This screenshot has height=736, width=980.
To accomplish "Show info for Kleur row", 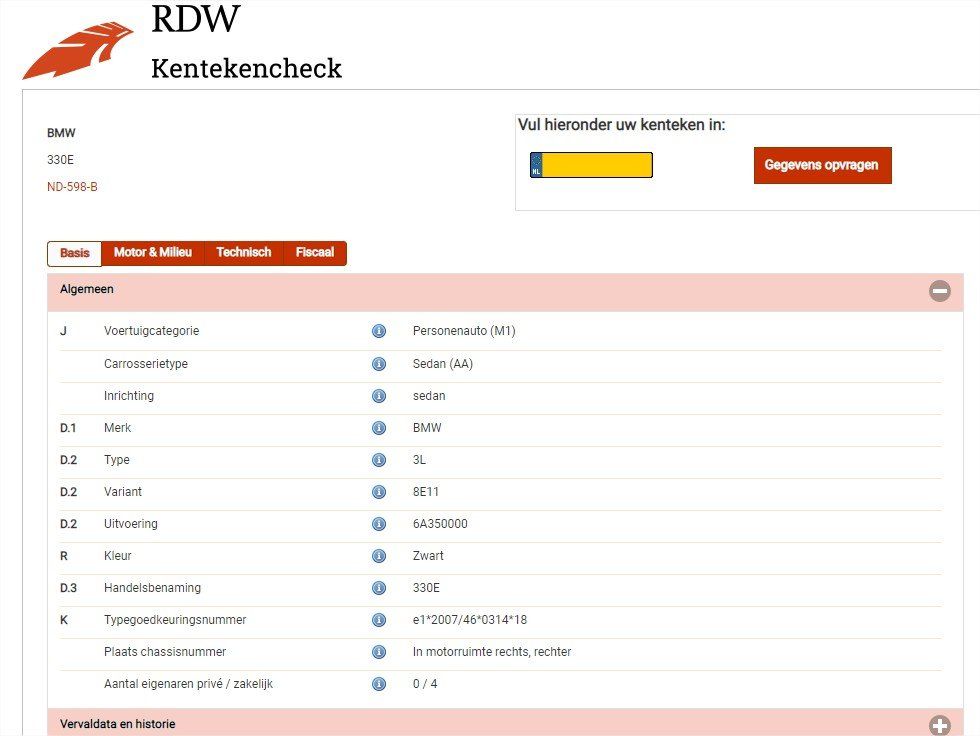I will (x=379, y=556).
